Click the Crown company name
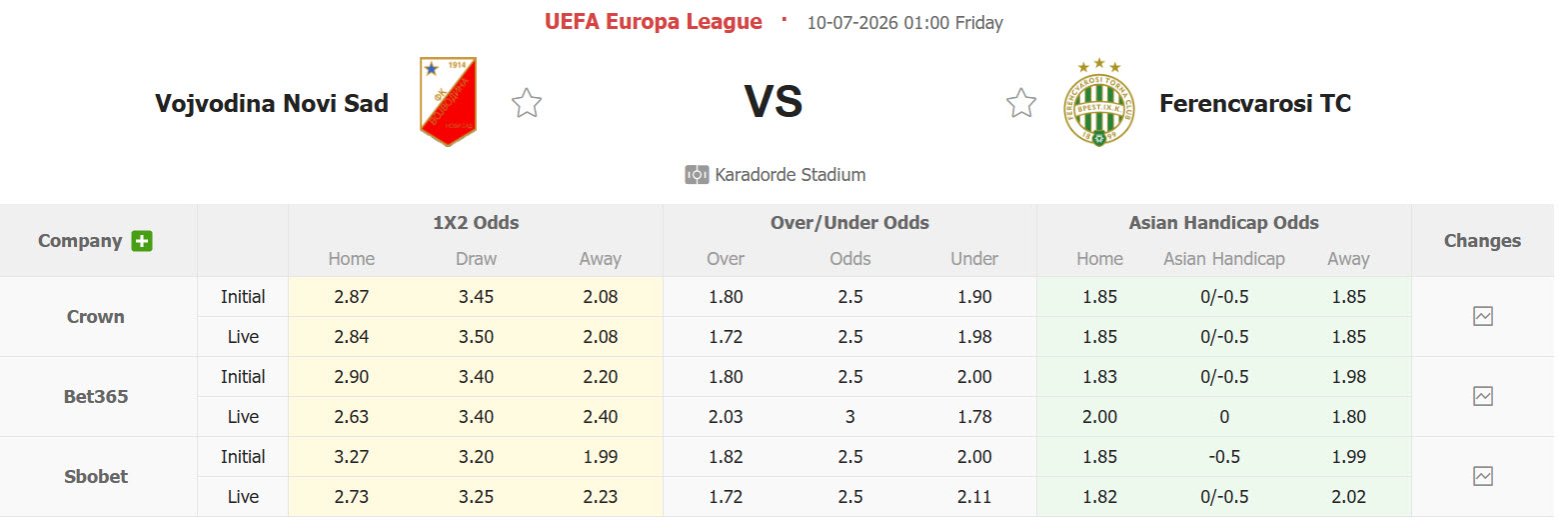The width and height of the screenshot is (1568, 522). (x=96, y=317)
